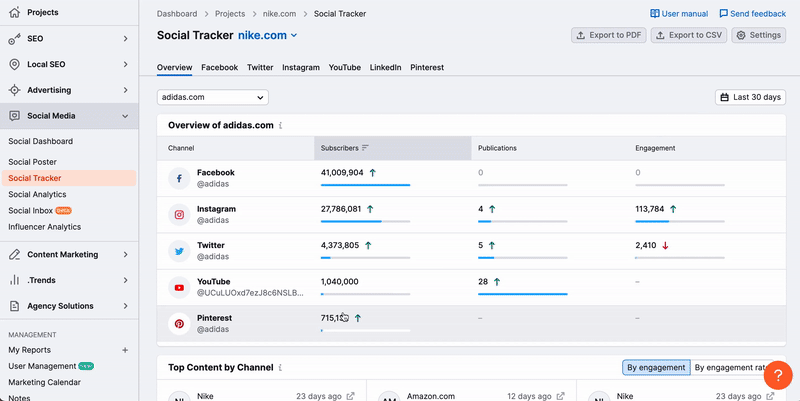Click YouTube publications progress bar
The width and height of the screenshot is (800, 401).
tap(522, 294)
